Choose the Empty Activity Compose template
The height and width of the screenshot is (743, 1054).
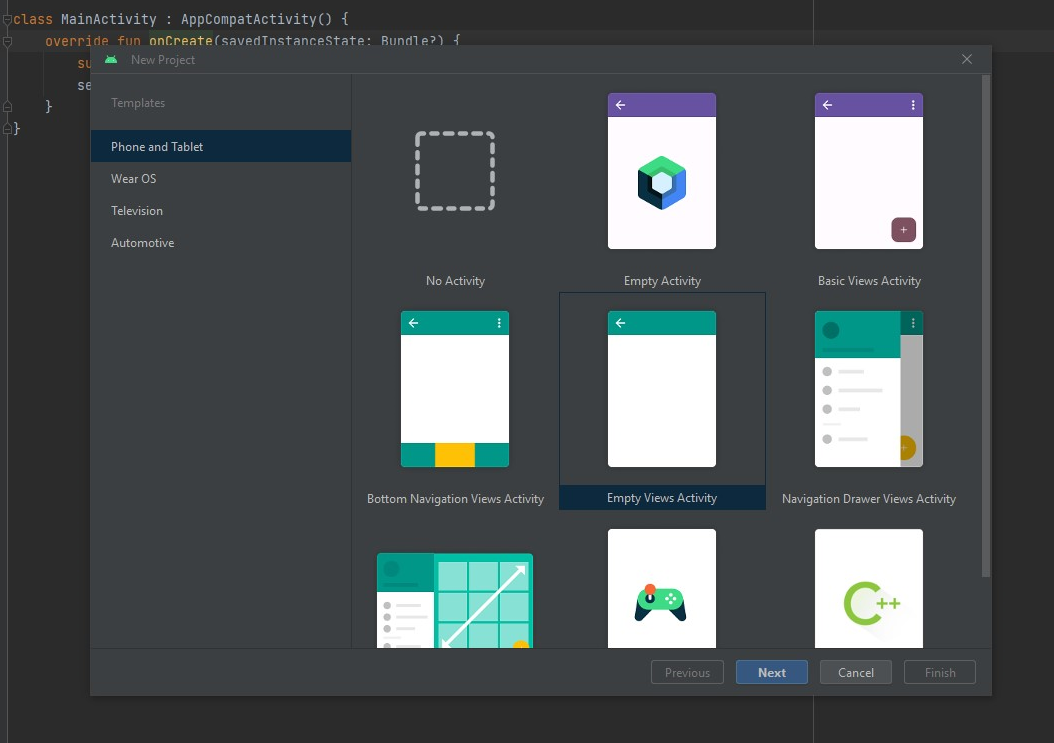(x=661, y=171)
